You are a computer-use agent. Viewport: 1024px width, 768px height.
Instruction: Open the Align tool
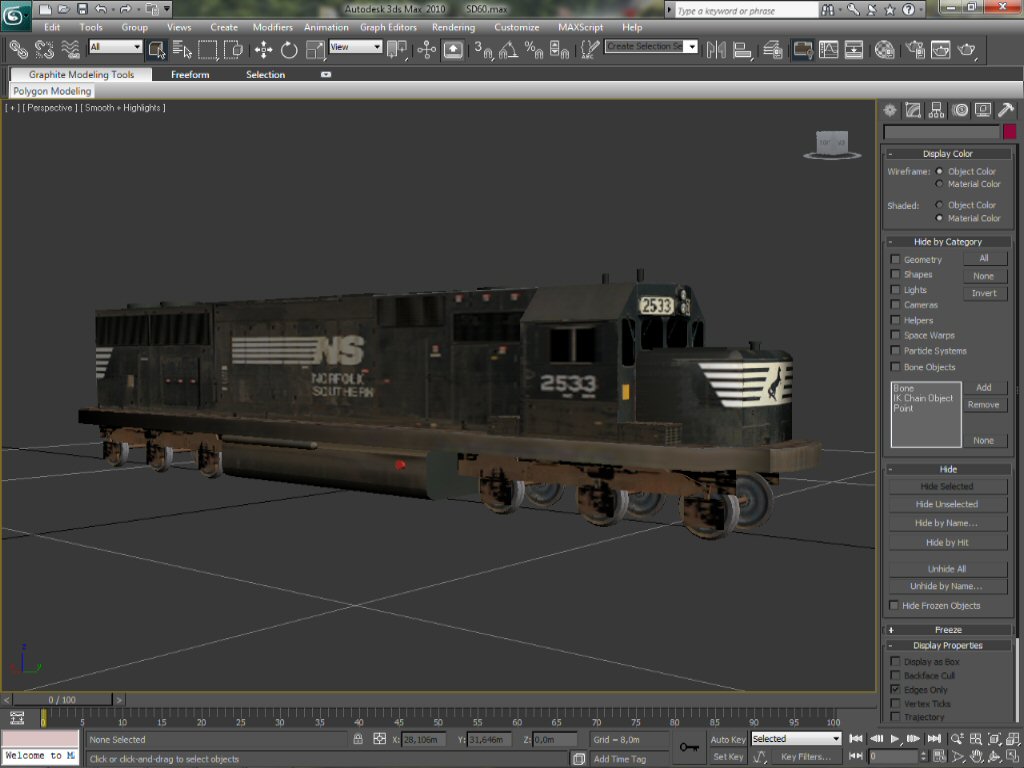pyautogui.click(x=742, y=50)
